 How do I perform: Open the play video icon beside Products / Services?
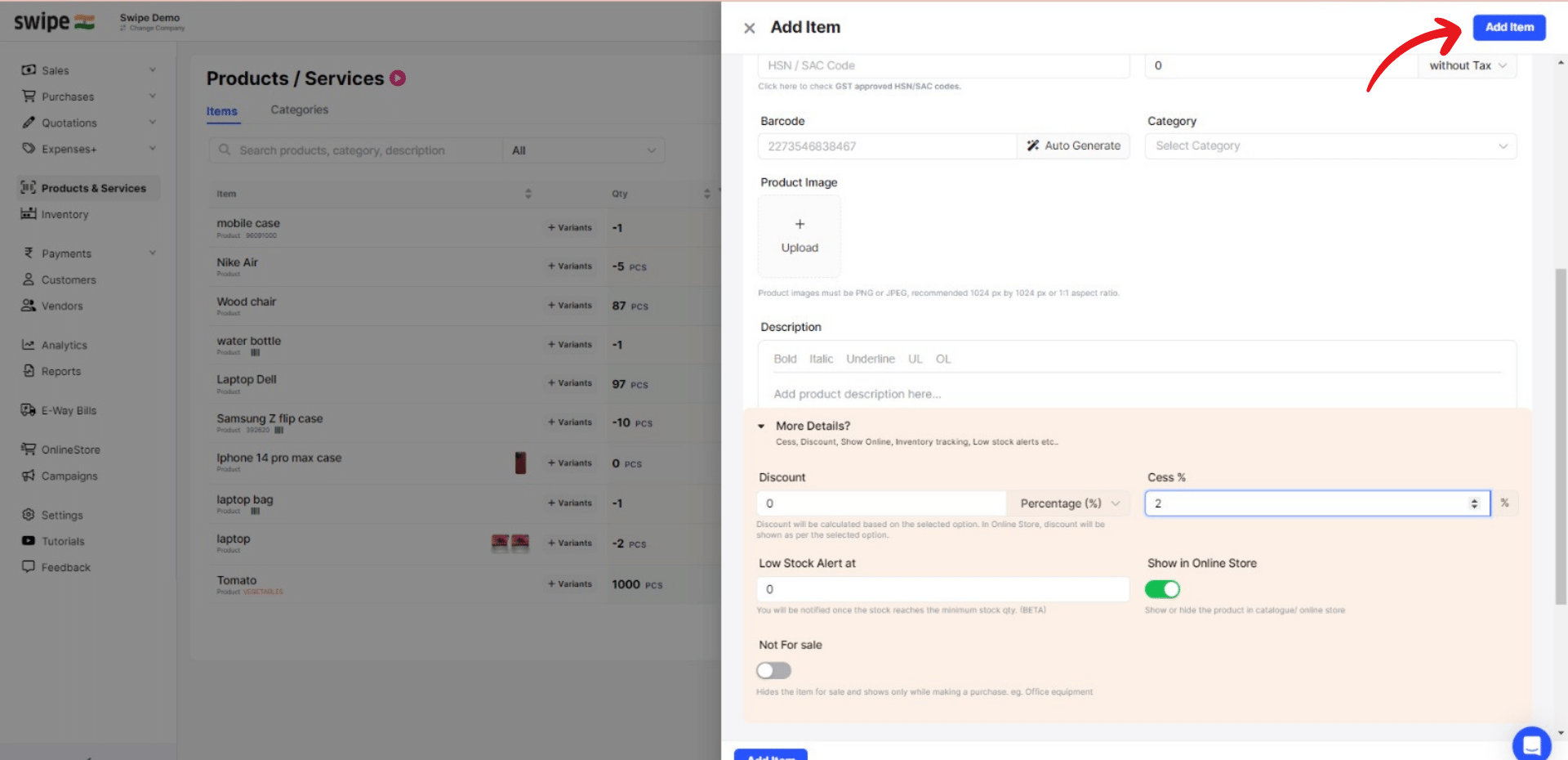(x=398, y=78)
